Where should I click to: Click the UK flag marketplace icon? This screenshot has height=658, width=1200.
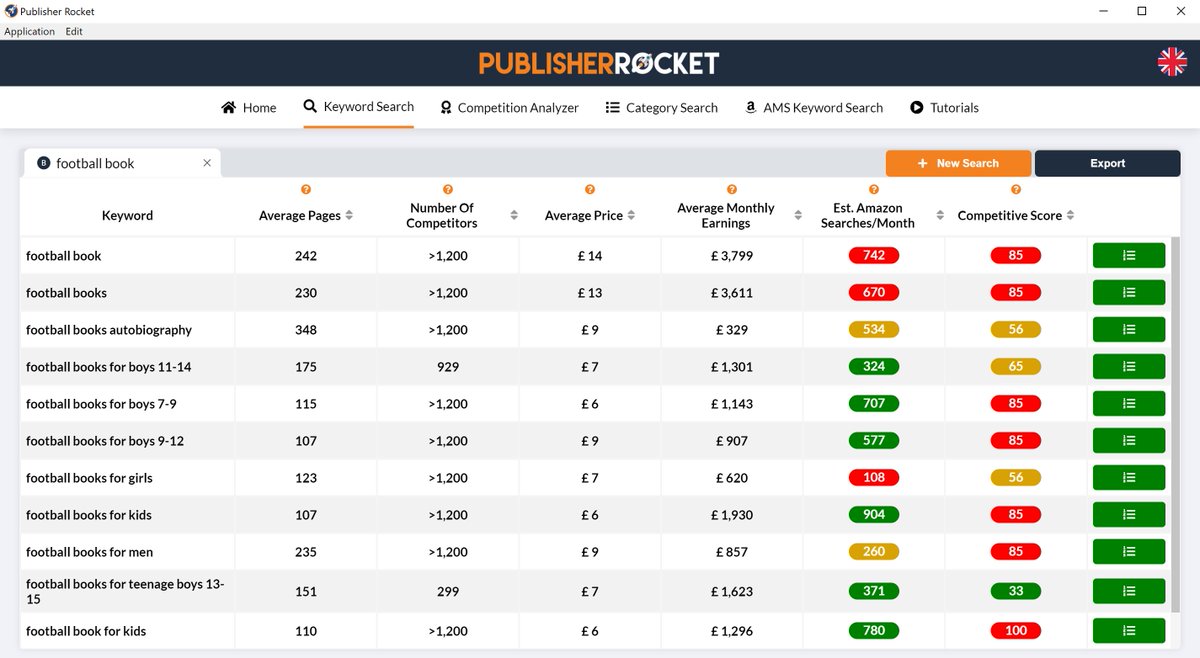click(x=1172, y=62)
